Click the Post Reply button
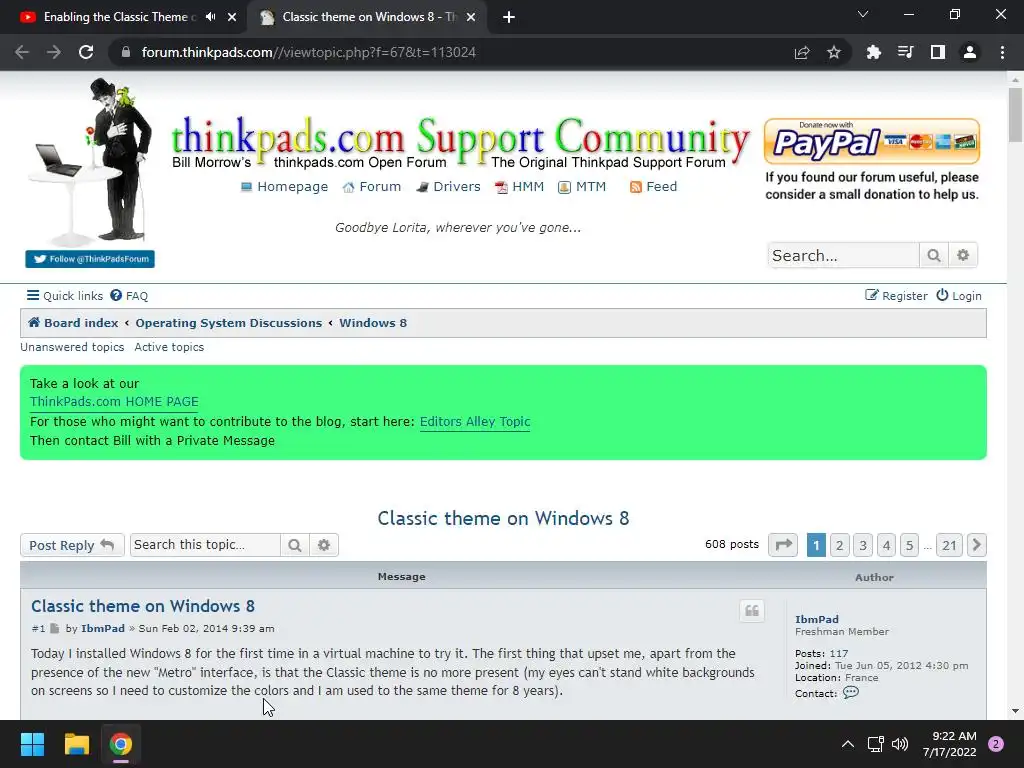Viewport: 1024px width, 768px height. pyautogui.click(x=72, y=545)
